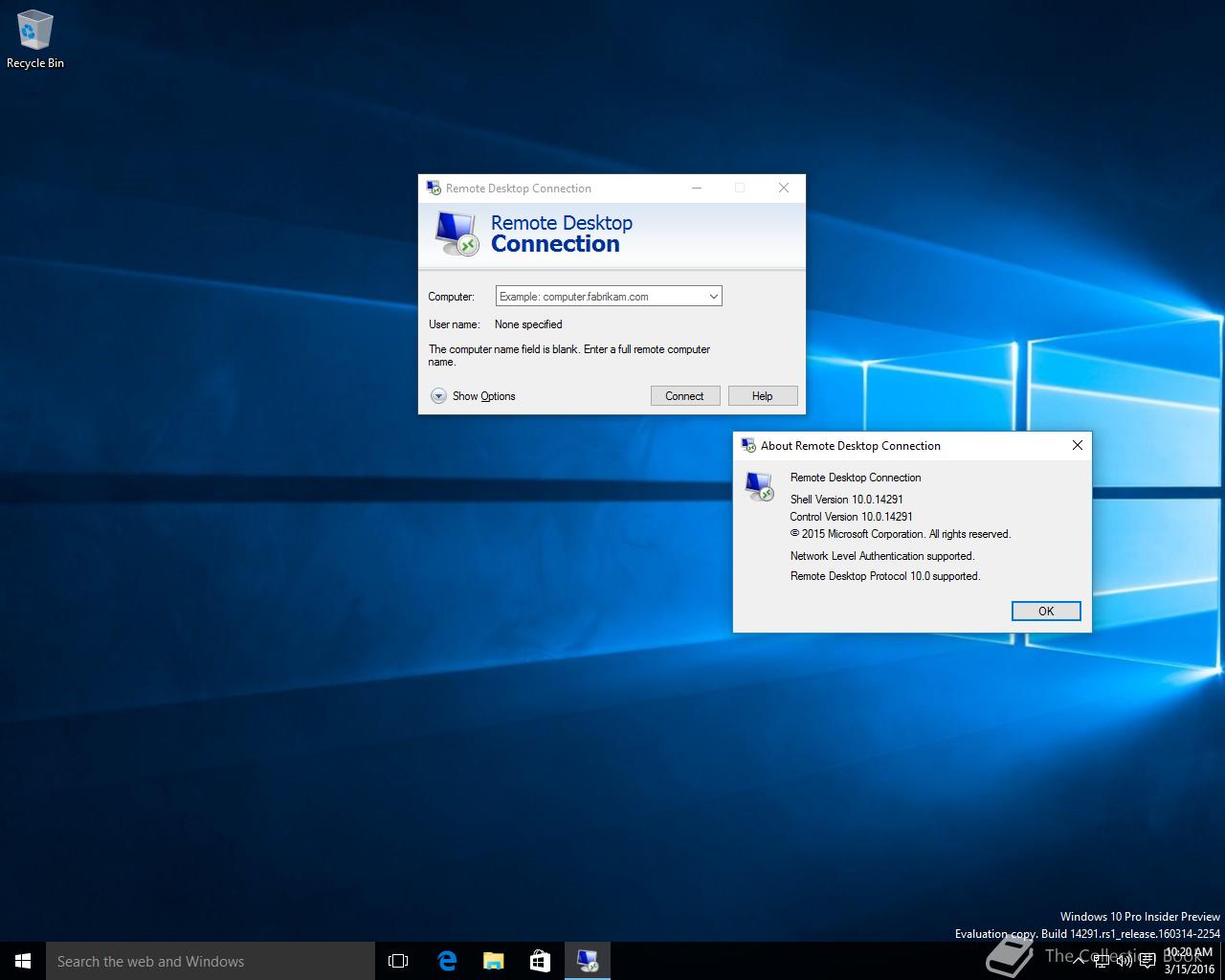Click the Remote Desktop Connection title bar icon
The height and width of the screenshot is (980, 1225).
pos(434,188)
